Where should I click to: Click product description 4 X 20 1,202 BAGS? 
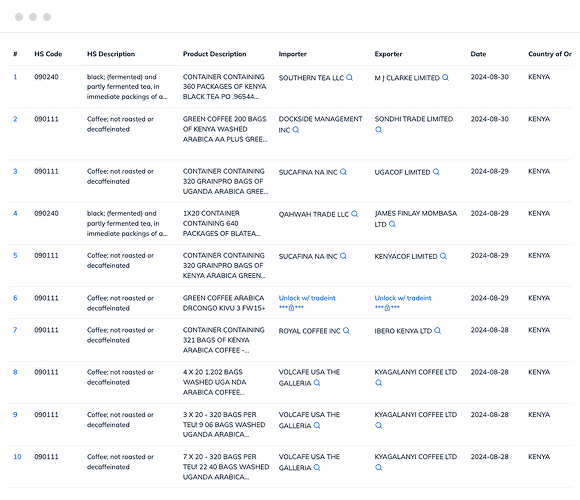point(215,382)
